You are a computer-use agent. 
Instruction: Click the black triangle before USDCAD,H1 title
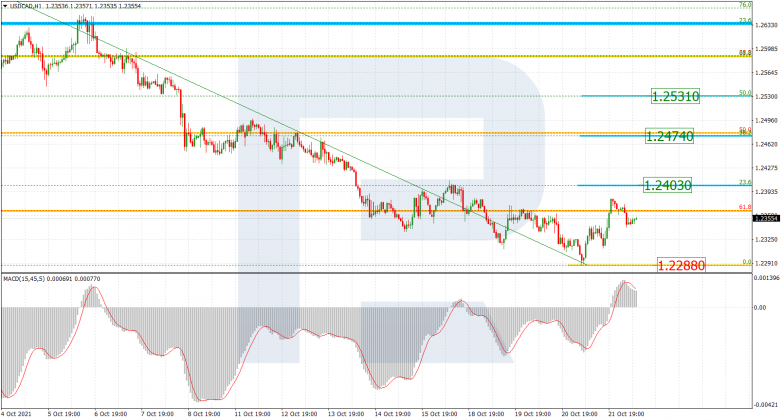[x=5, y=6]
